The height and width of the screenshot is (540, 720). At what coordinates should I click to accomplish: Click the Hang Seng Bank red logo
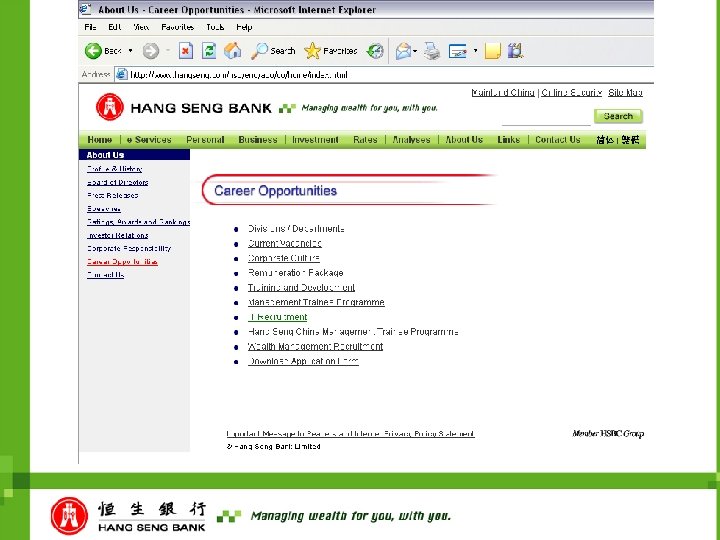tap(110, 107)
